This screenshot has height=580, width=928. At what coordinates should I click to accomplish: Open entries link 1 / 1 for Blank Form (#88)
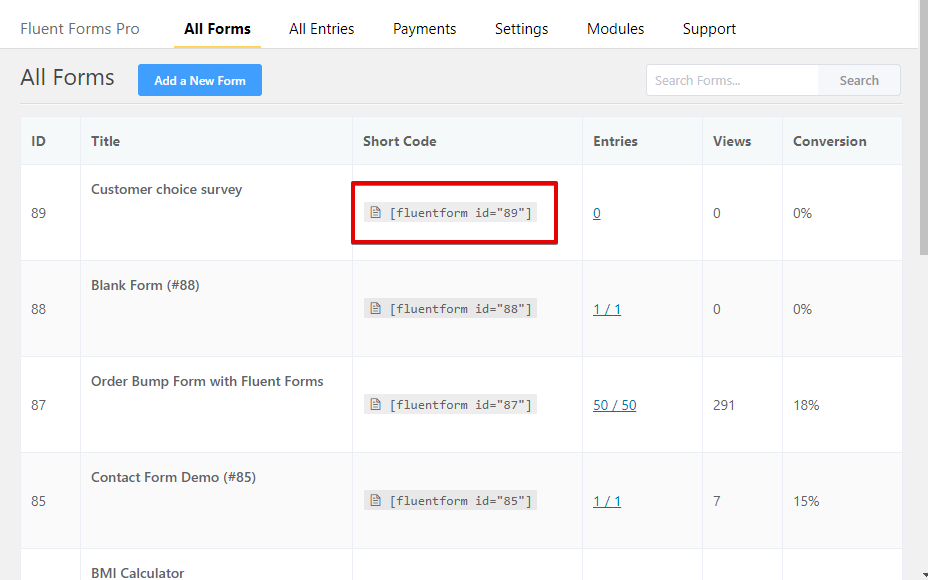click(607, 309)
